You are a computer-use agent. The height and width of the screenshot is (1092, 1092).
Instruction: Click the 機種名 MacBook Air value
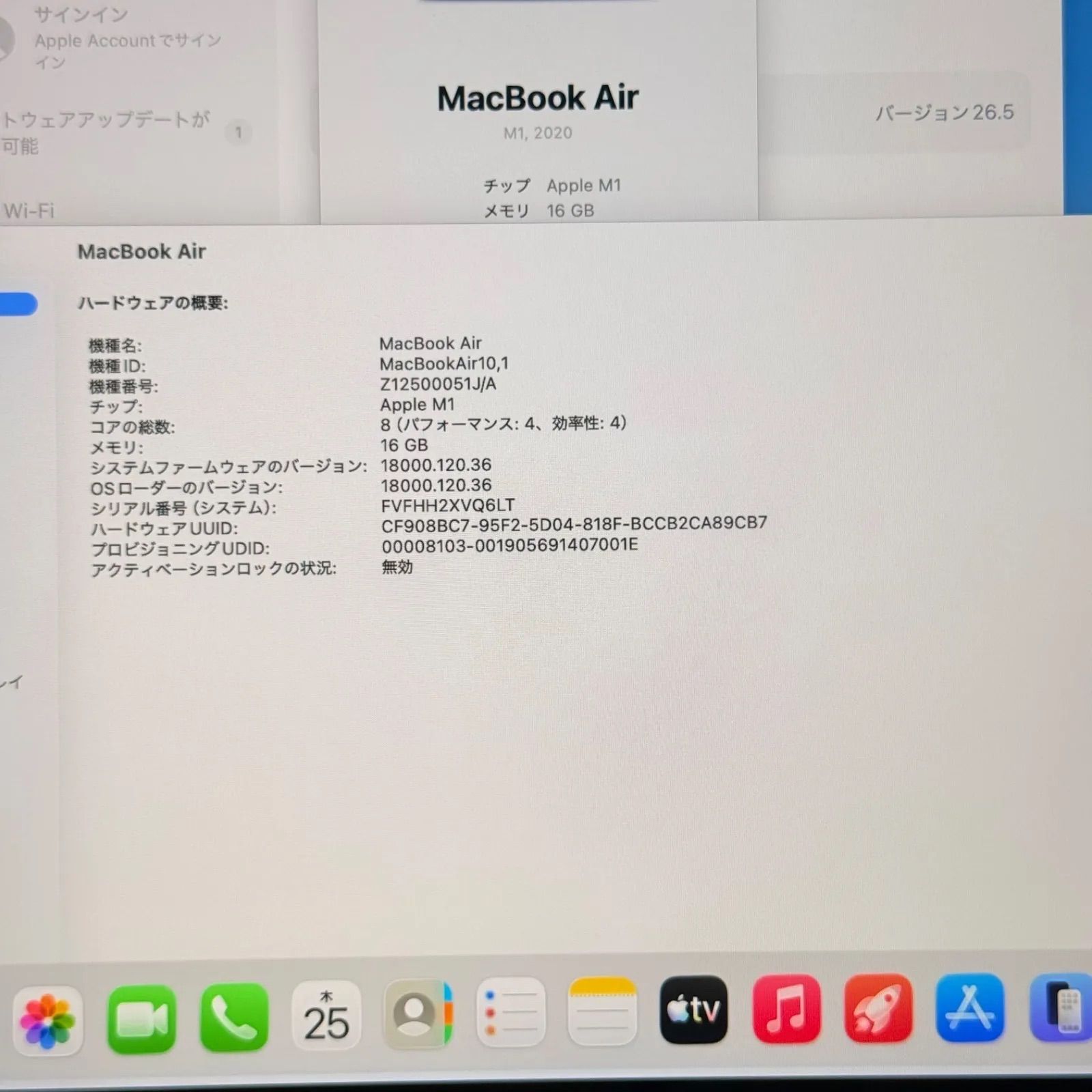tap(431, 343)
